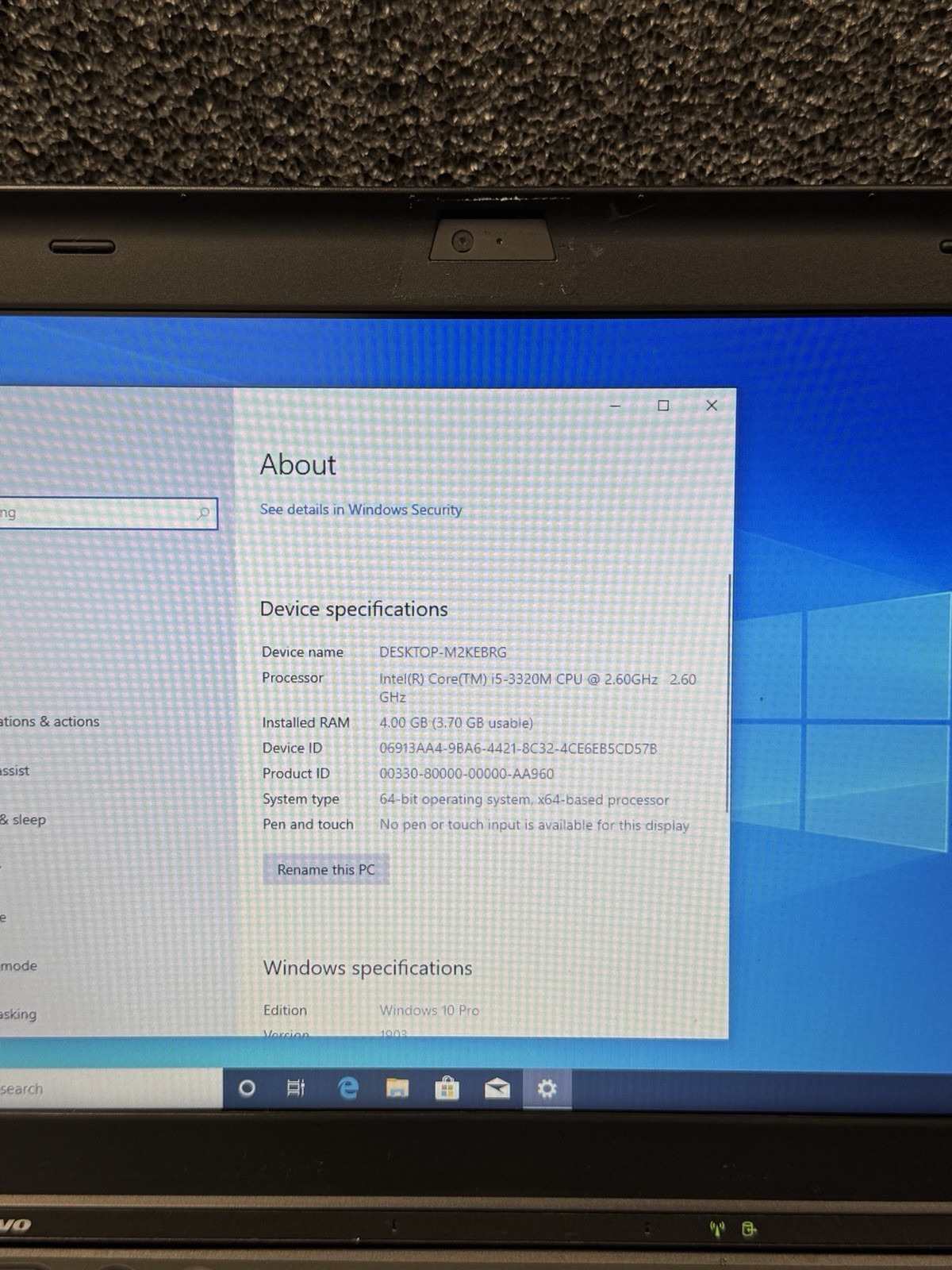Open Cortana circle icon on taskbar
The width and height of the screenshot is (952, 1270).
[247, 1088]
